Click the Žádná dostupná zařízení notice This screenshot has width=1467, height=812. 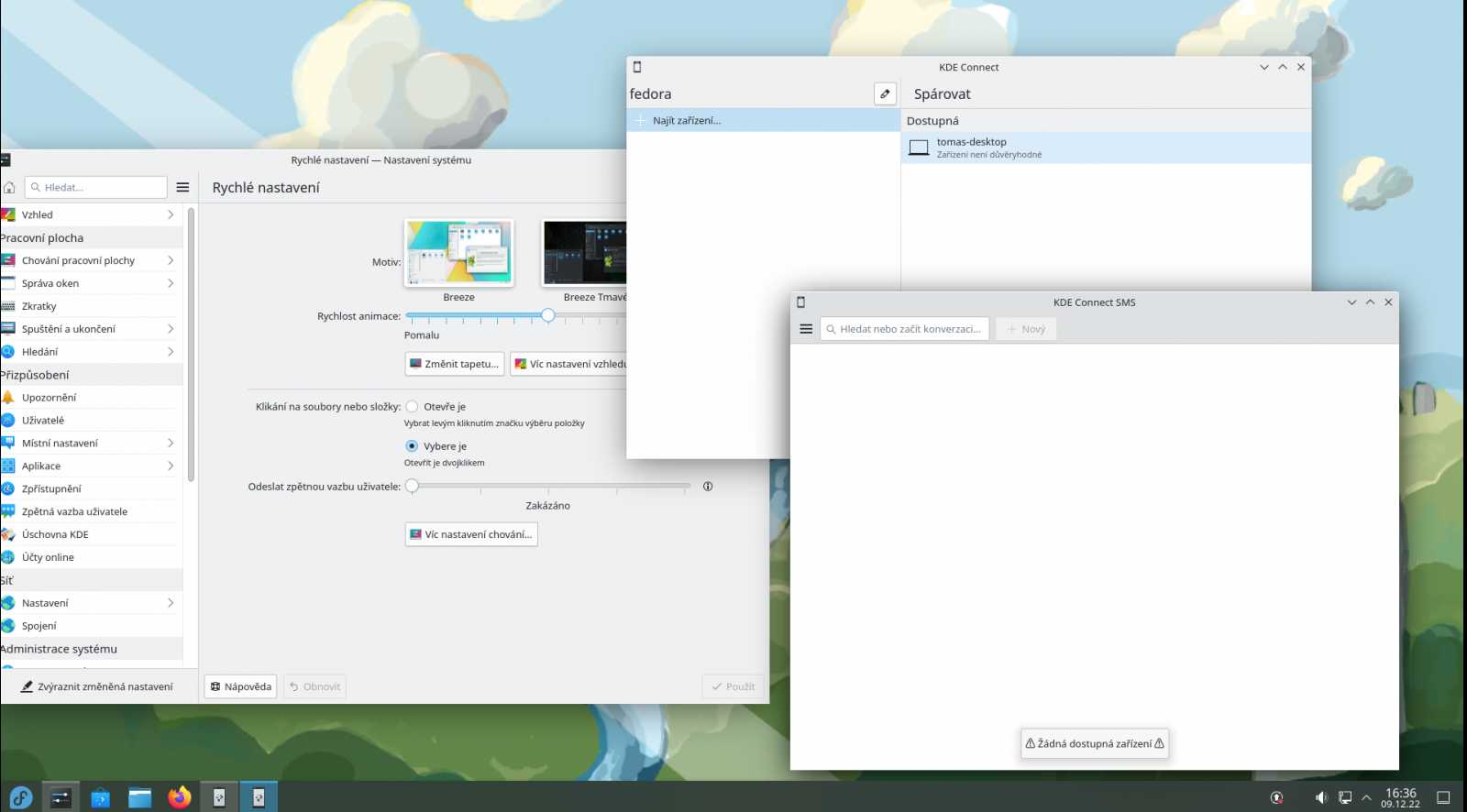pos(1095,743)
